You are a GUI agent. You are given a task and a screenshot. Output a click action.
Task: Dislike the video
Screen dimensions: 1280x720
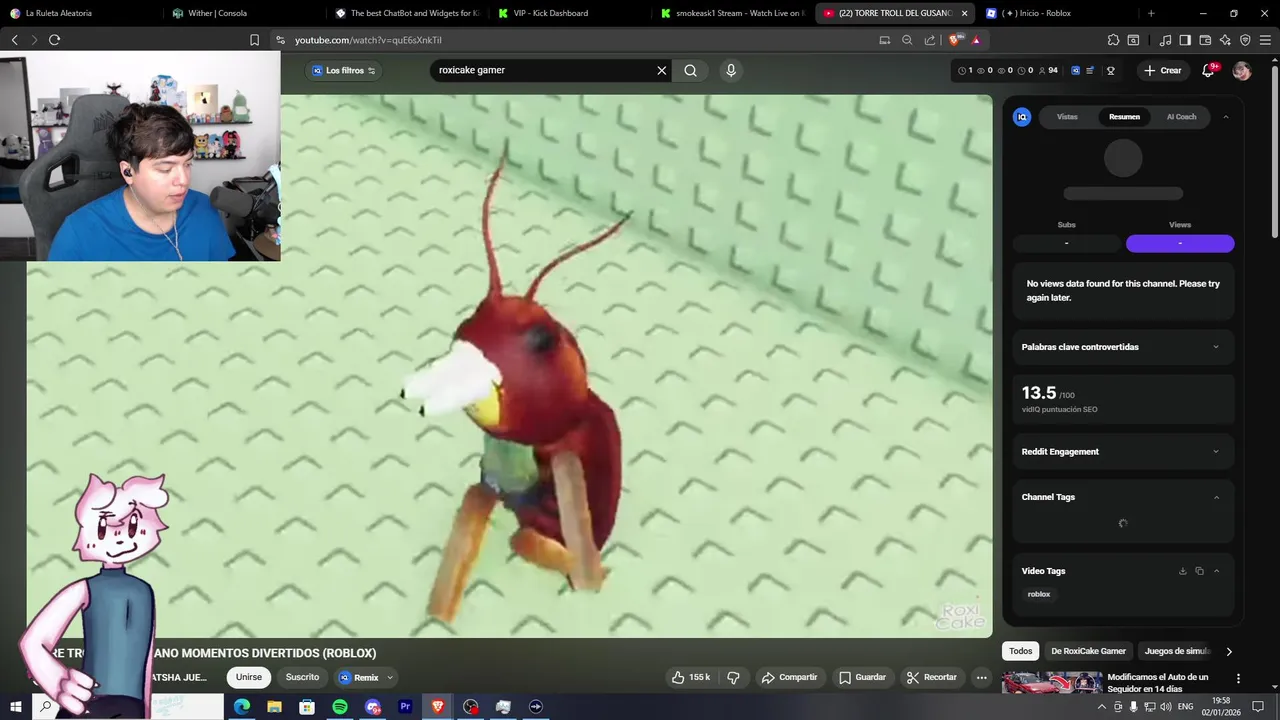(x=733, y=677)
